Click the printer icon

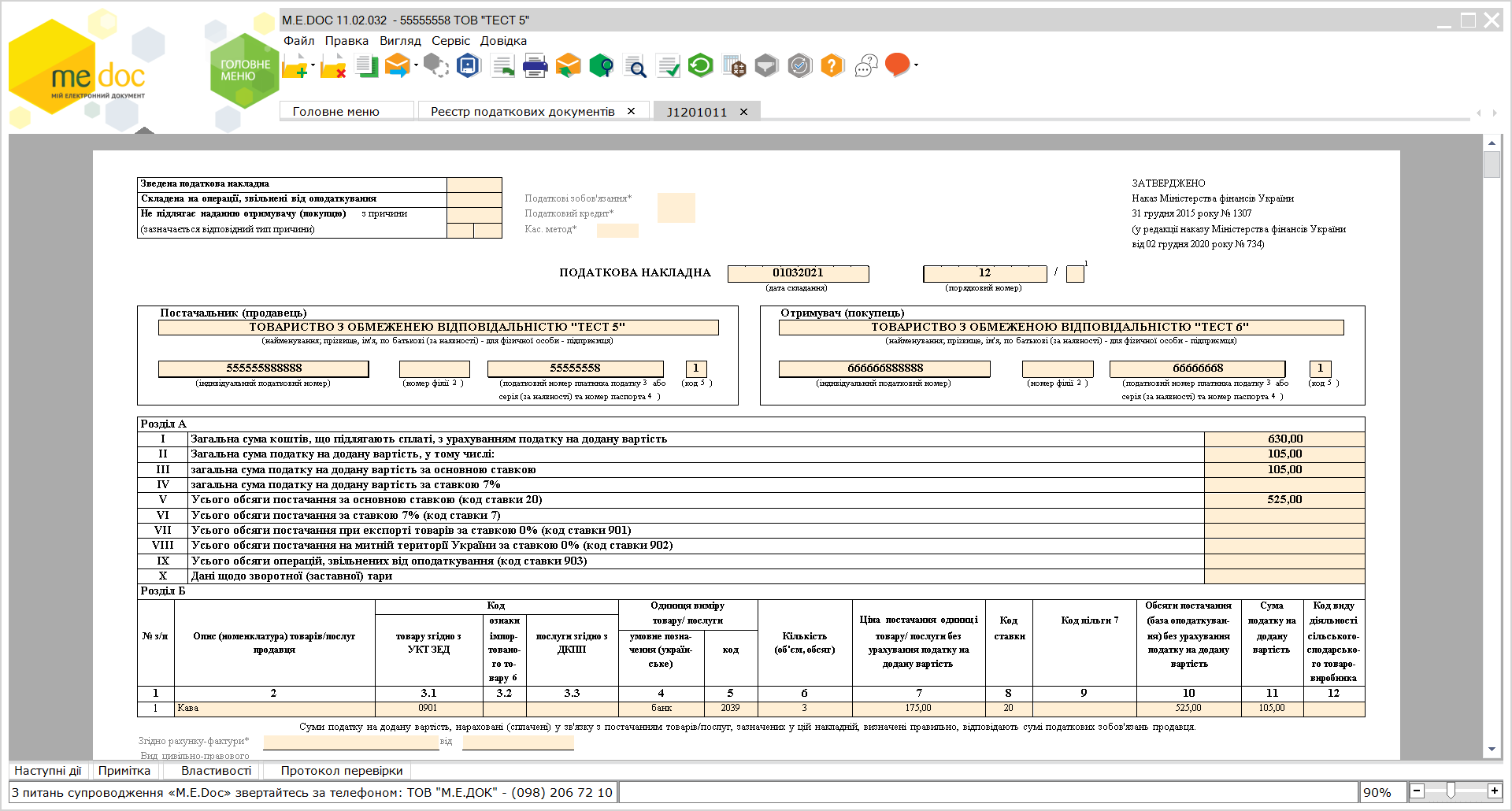click(x=535, y=66)
